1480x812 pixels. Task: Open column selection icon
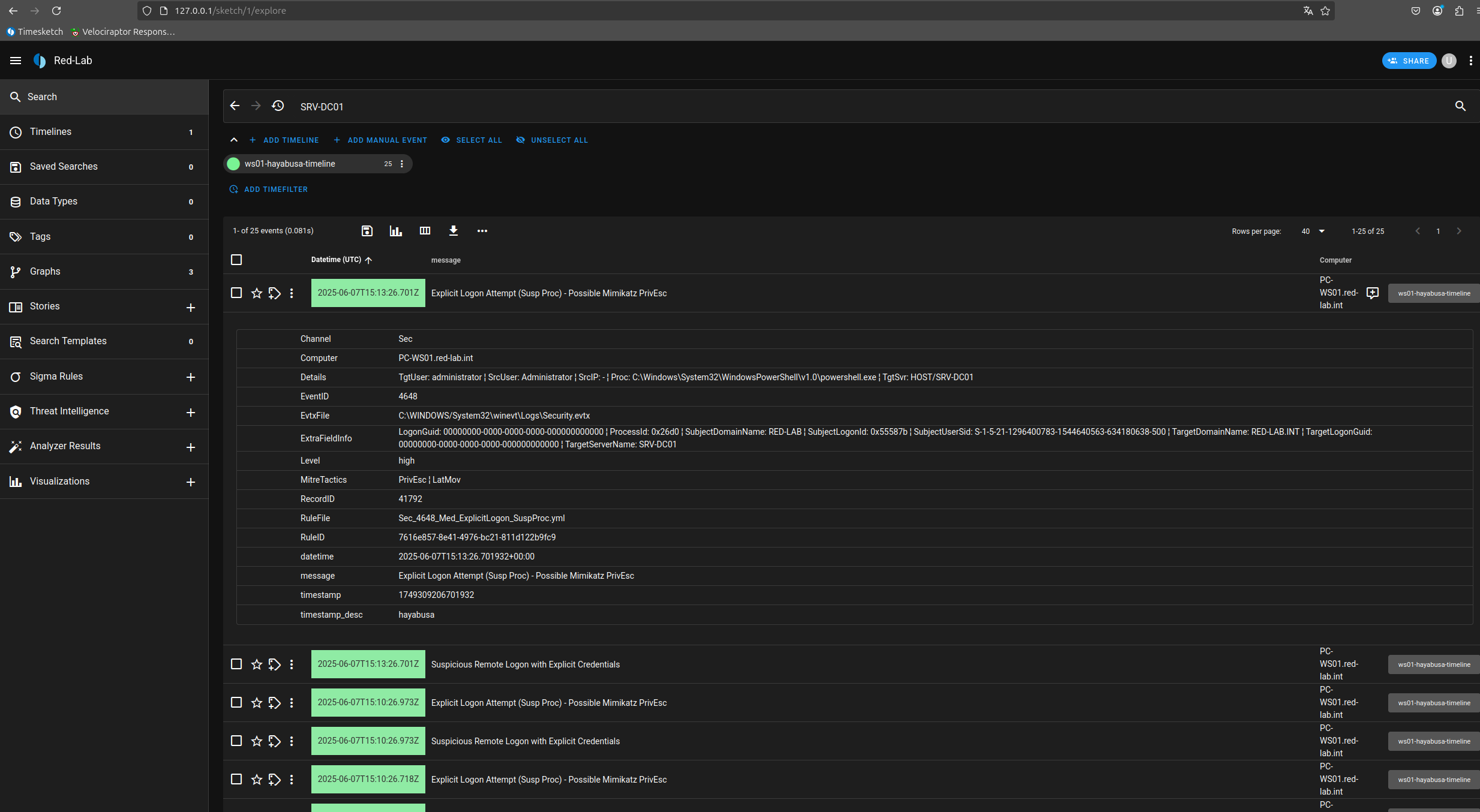pyautogui.click(x=425, y=231)
